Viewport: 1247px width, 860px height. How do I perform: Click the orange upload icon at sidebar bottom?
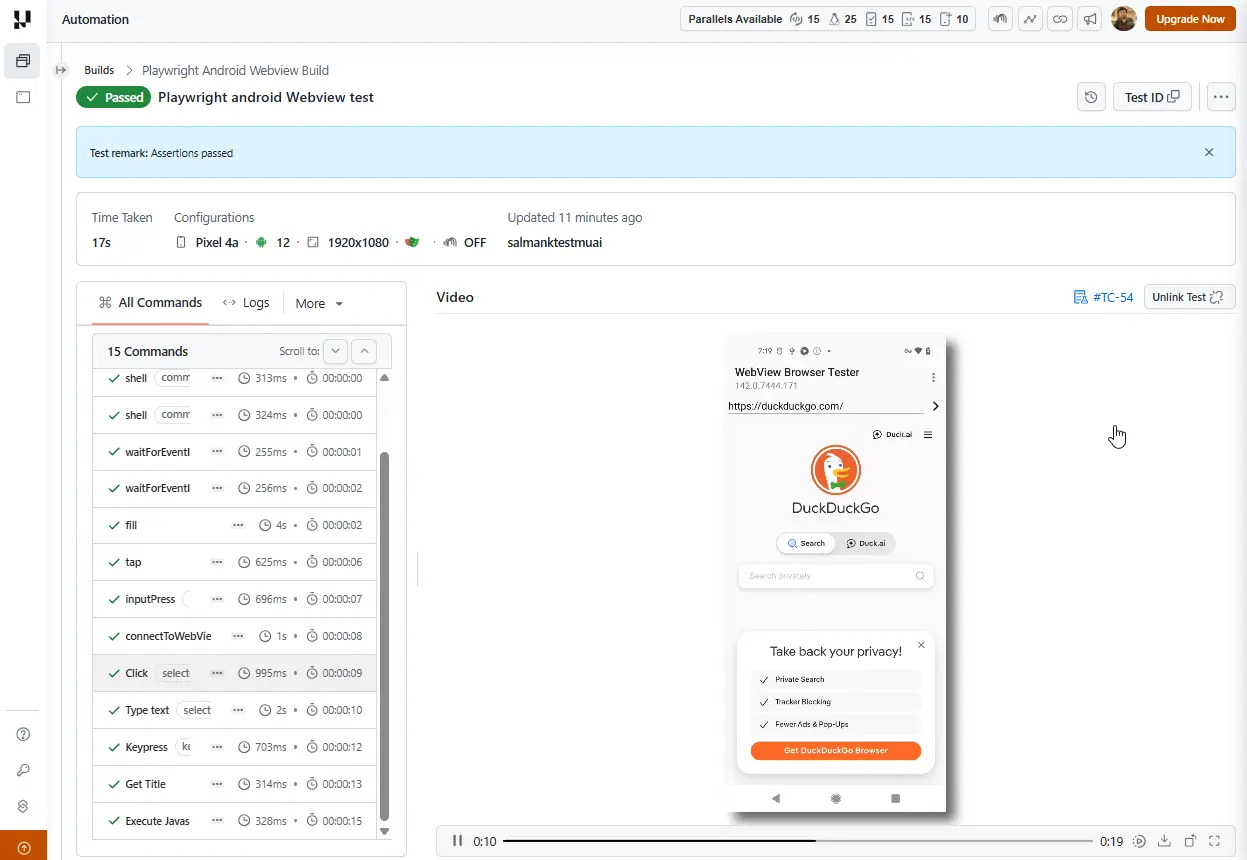click(24, 848)
